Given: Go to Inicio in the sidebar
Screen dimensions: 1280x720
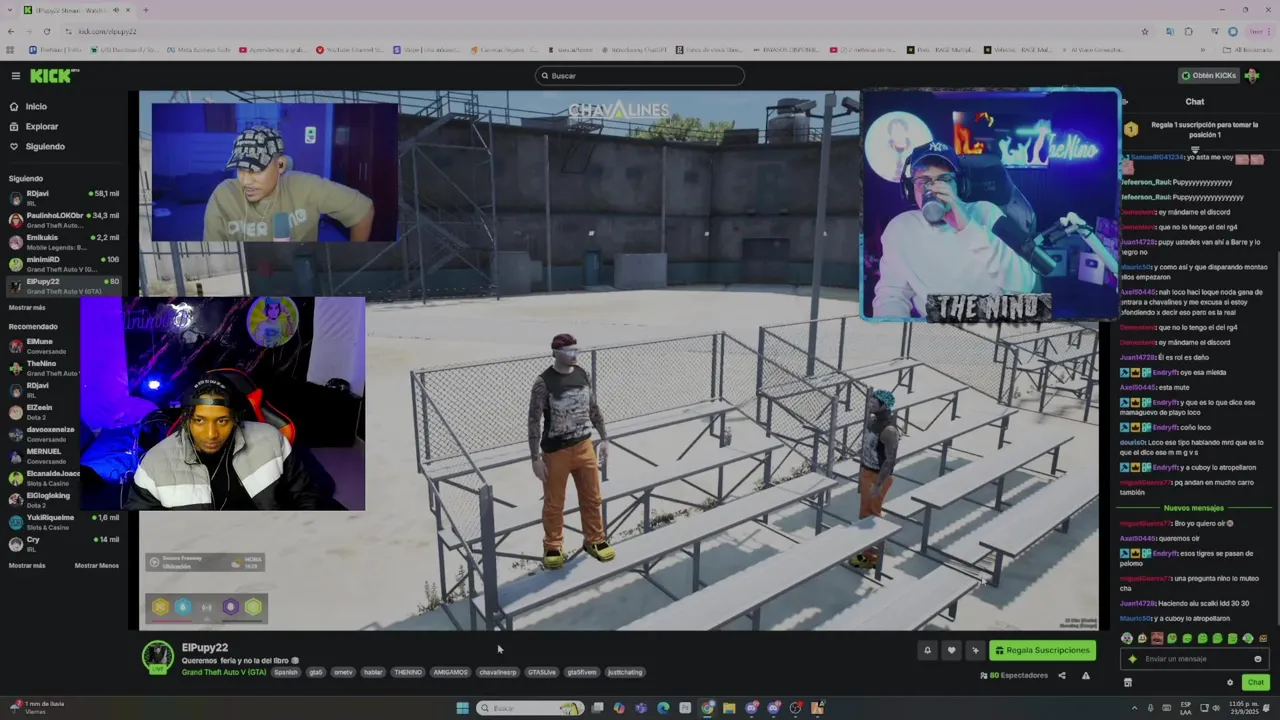Looking at the screenshot, I should [x=36, y=106].
